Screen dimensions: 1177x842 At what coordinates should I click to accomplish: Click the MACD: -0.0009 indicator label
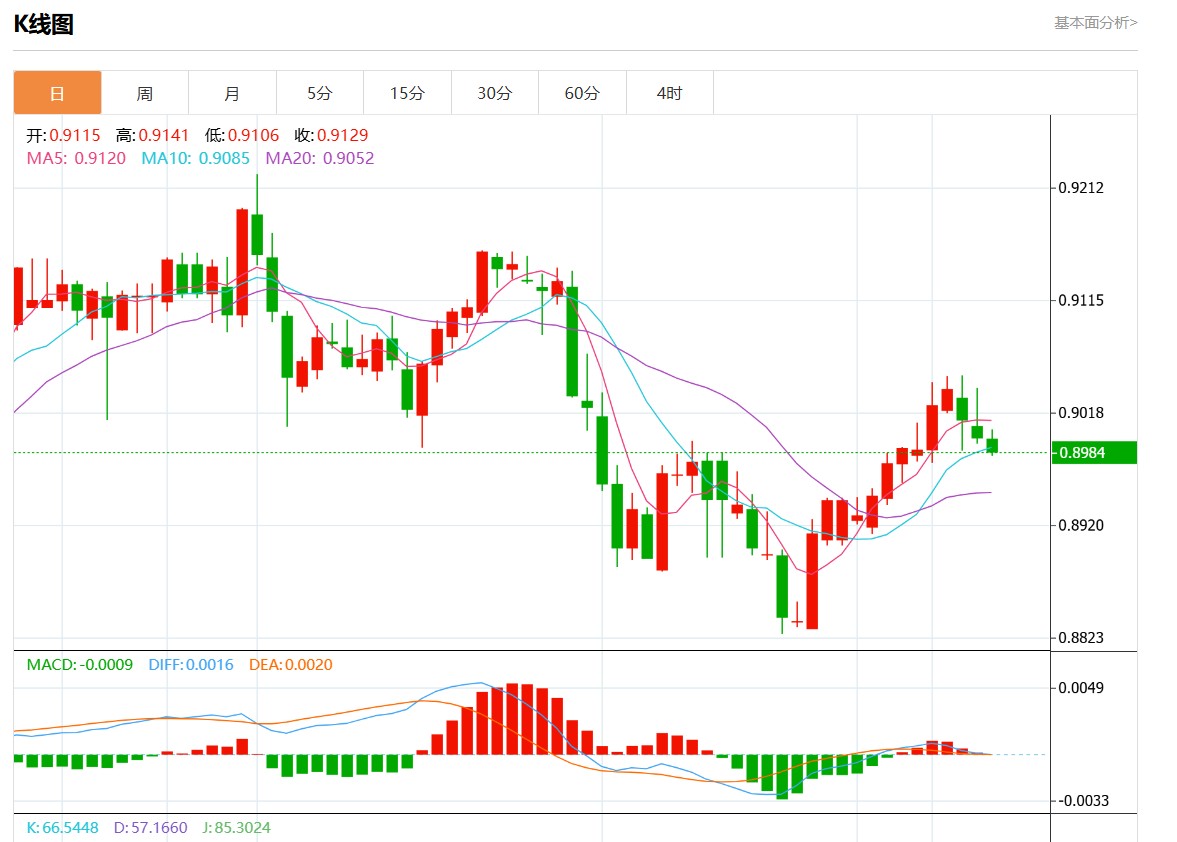[x=80, y=665]
